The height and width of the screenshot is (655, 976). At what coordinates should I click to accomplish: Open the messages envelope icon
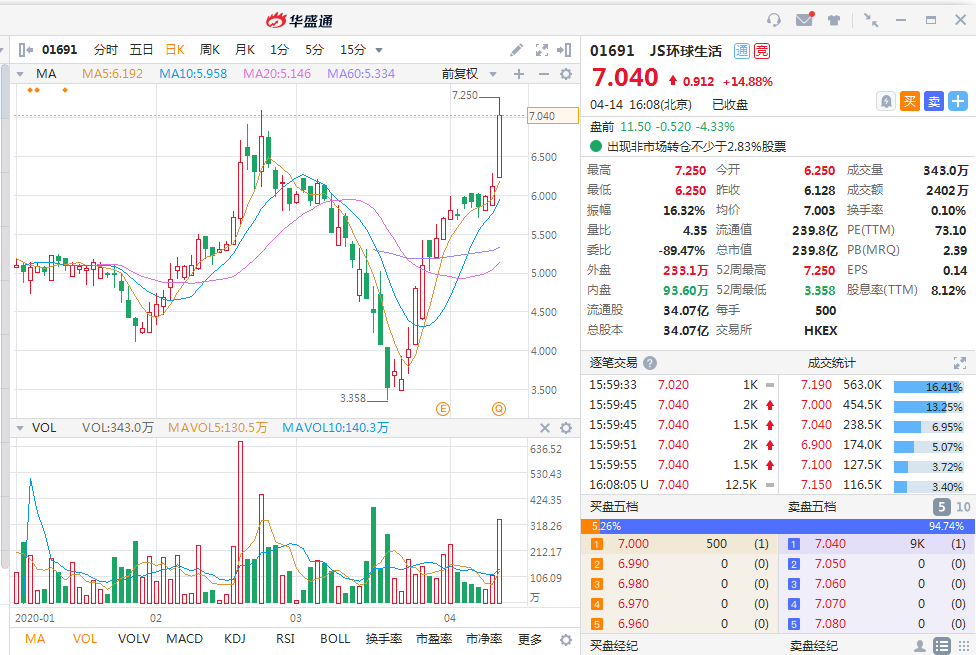pyautogui.click(x=804, y=19)
